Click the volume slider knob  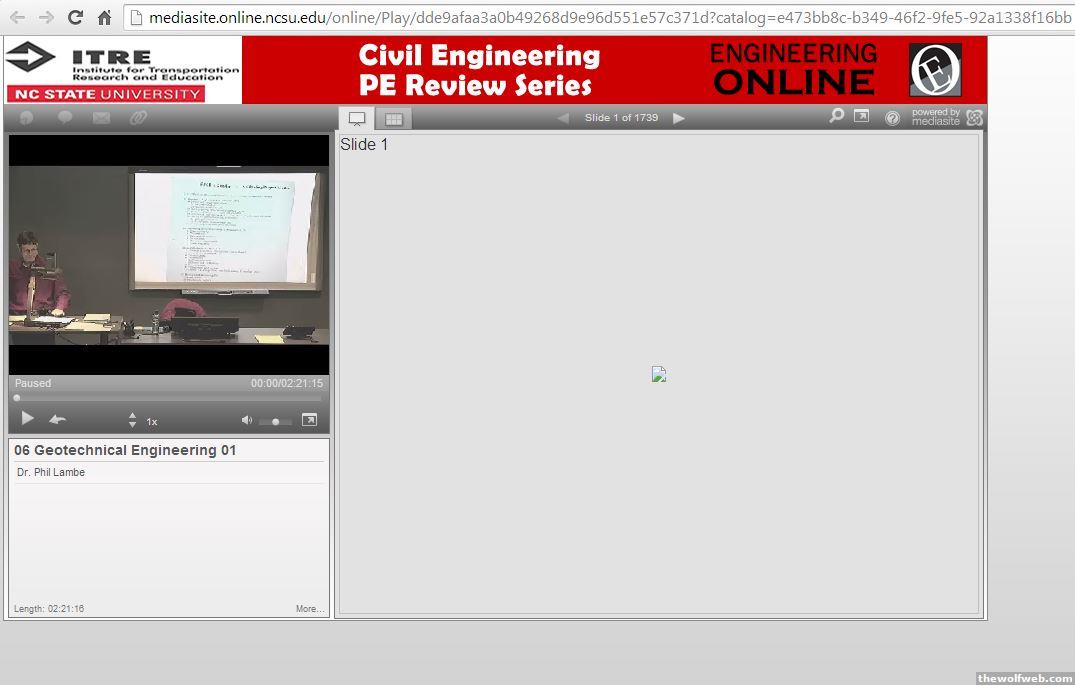275,422
